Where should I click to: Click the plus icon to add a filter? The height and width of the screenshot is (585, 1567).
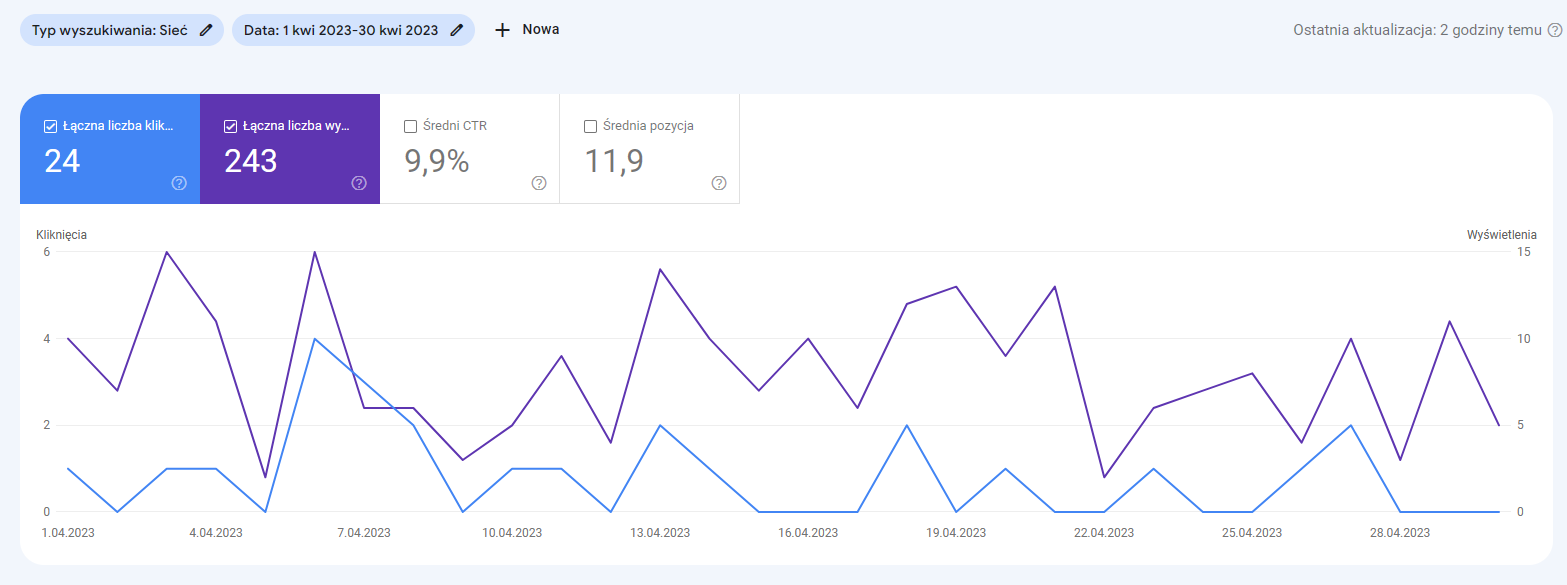click(x=502, y=30)
